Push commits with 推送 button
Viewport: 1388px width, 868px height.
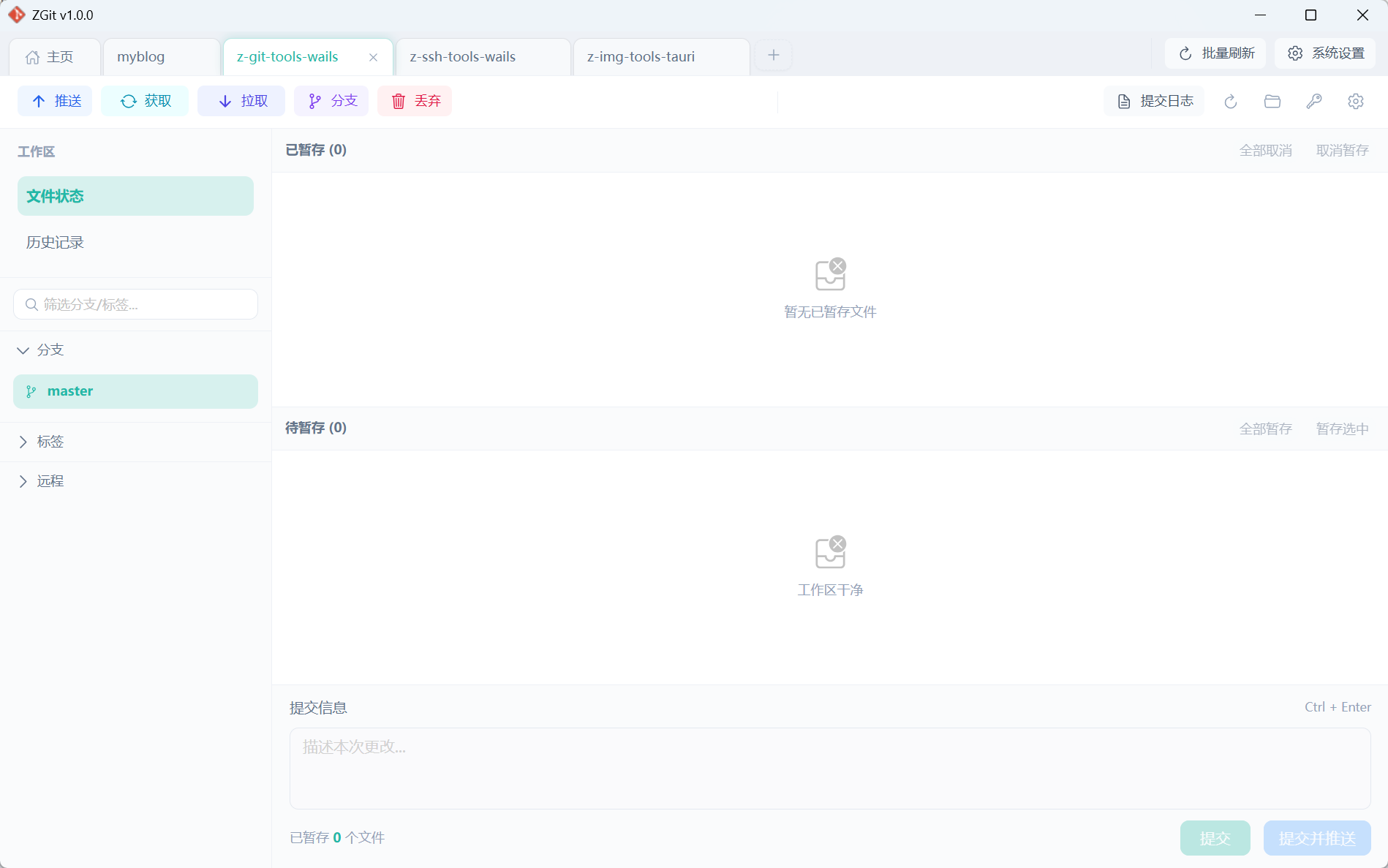[55, 101]
